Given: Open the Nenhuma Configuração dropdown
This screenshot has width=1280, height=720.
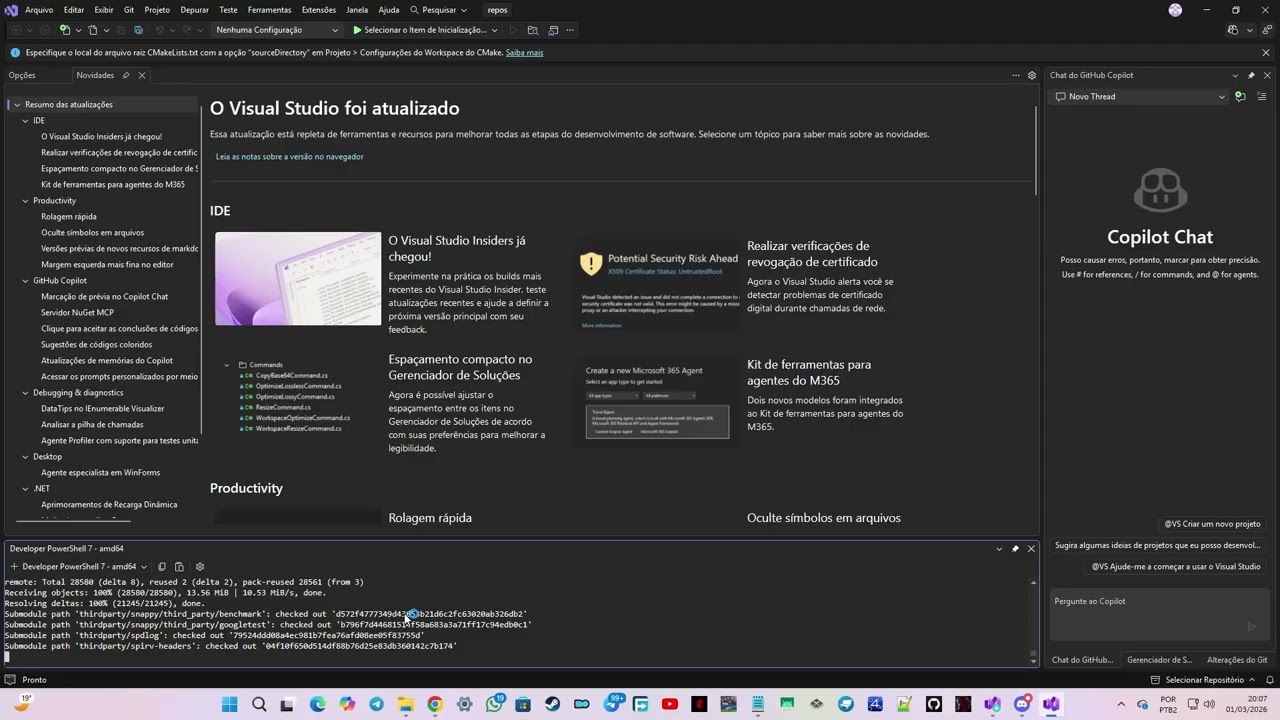Looking at the screenshot, I should (277, 30).
